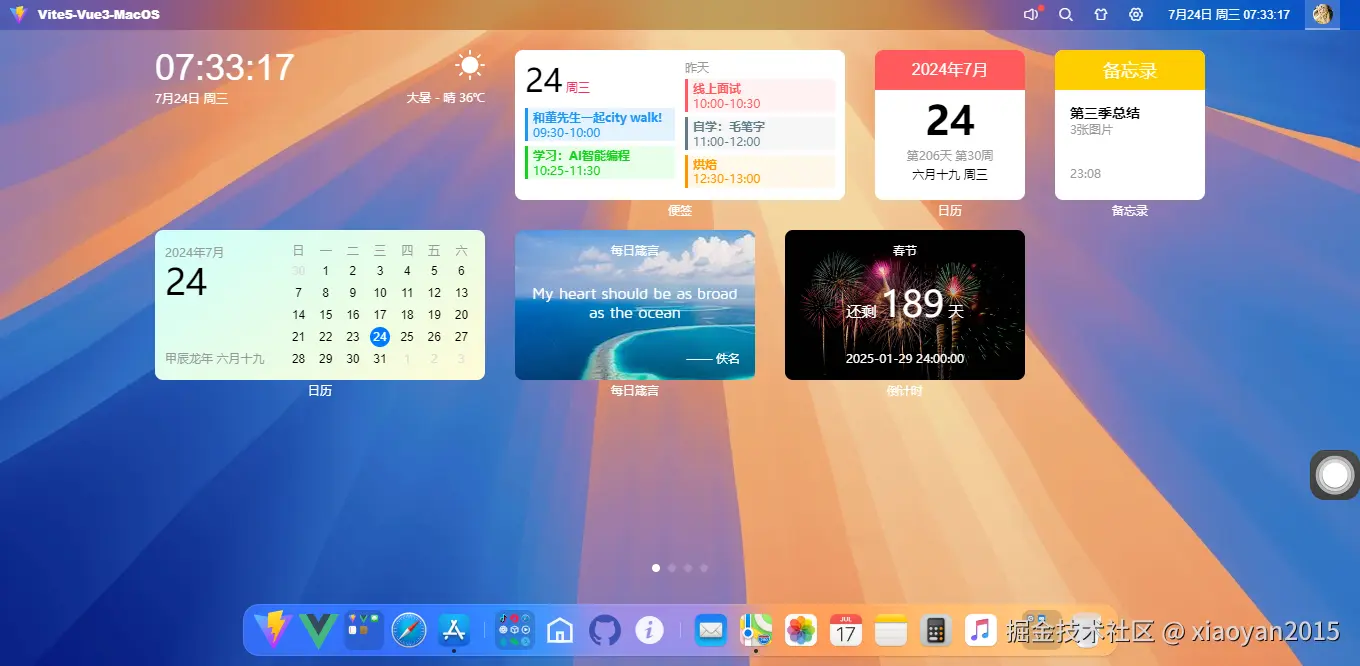Open the Vue app from the dock
1360x666 pixels.
(x=318, y=630)
